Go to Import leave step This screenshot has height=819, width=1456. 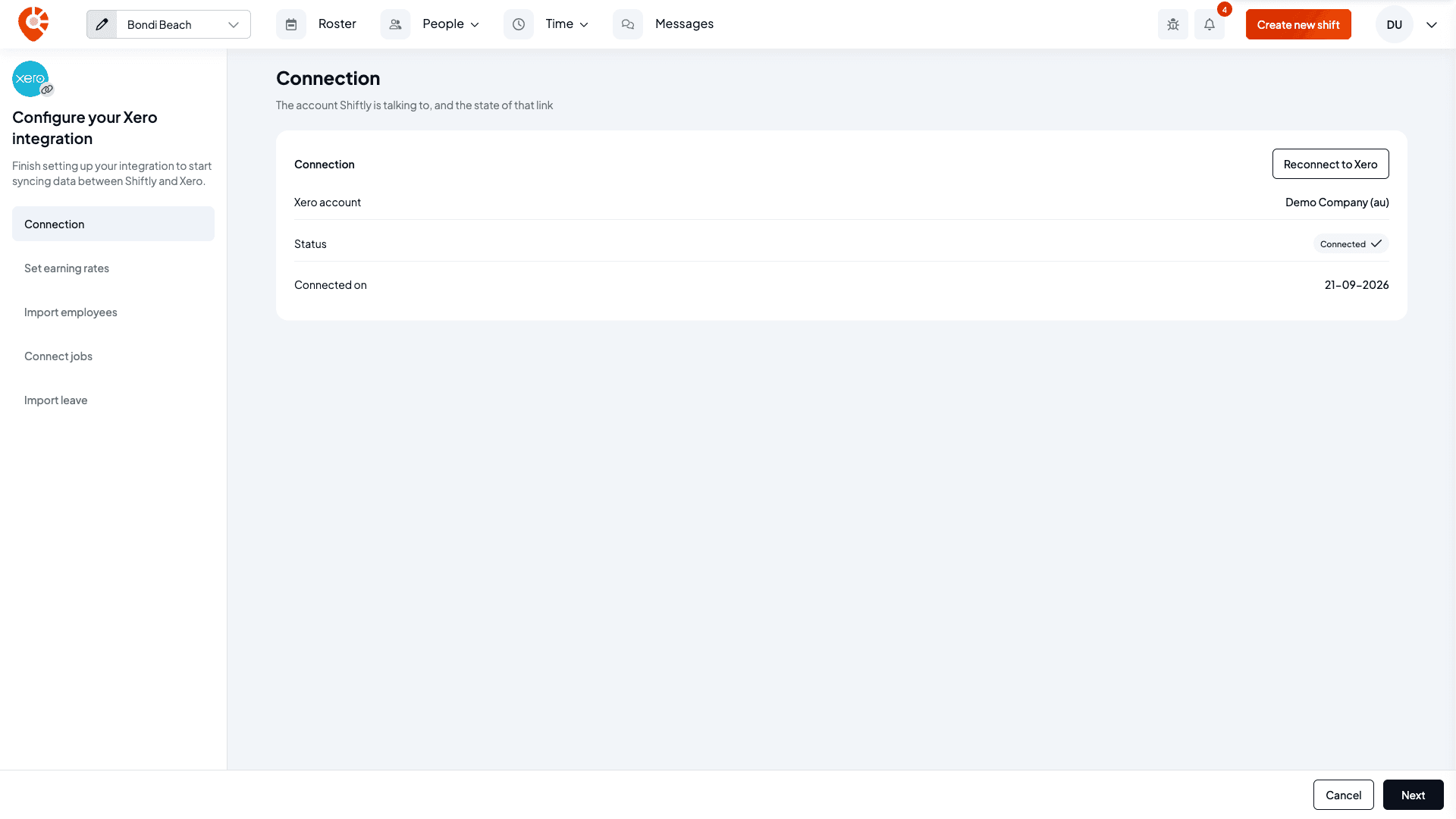click(x=113, y=400)
